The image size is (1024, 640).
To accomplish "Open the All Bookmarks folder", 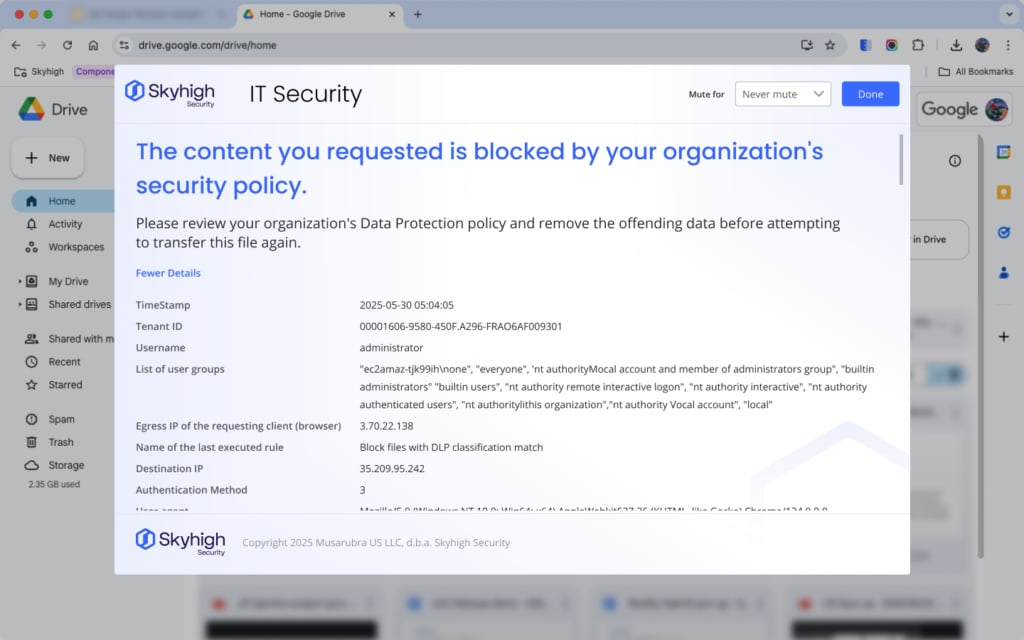I will pyautogui.click(x=976, y=72).
